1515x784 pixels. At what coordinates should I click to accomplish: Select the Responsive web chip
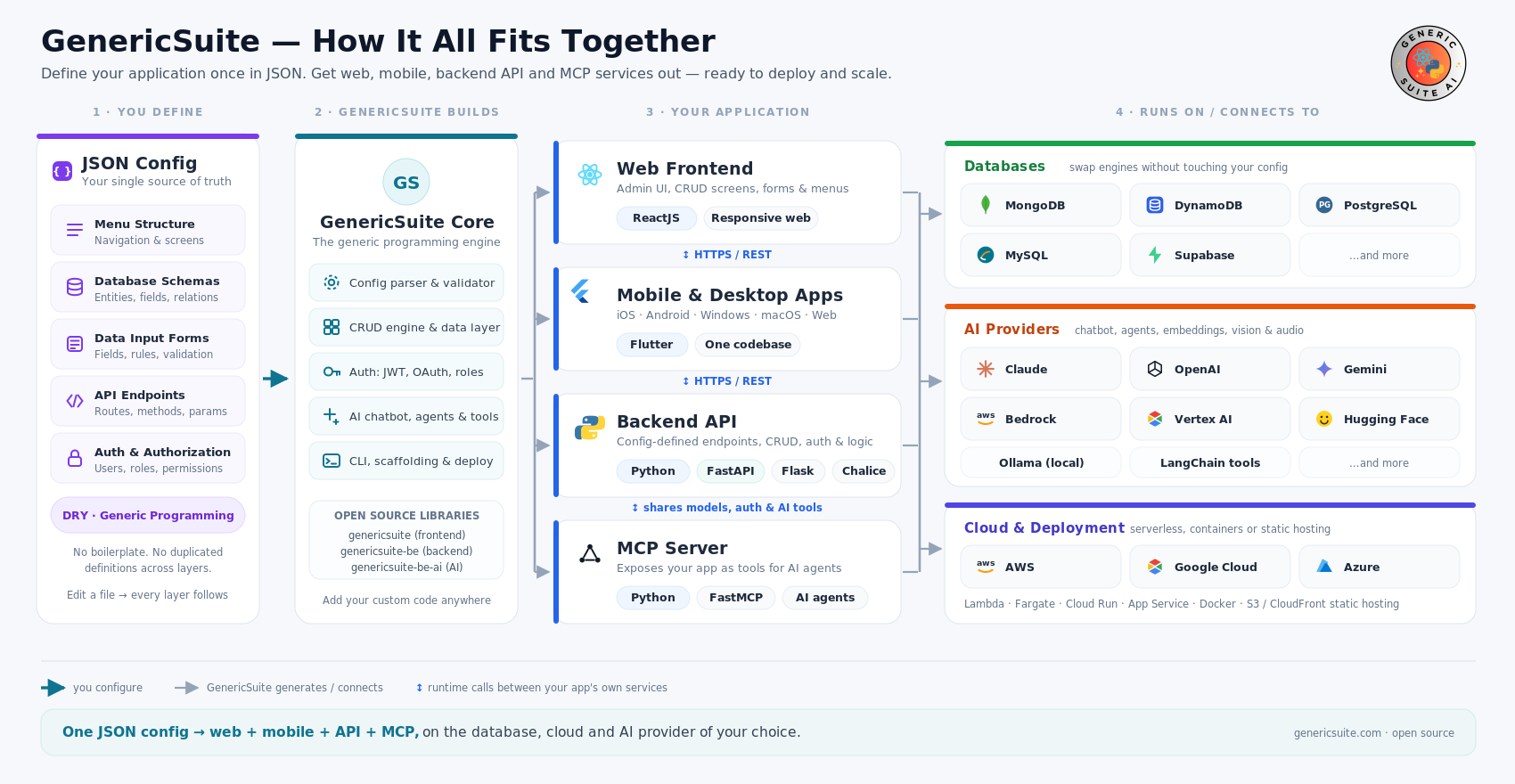tap(761, 218)
